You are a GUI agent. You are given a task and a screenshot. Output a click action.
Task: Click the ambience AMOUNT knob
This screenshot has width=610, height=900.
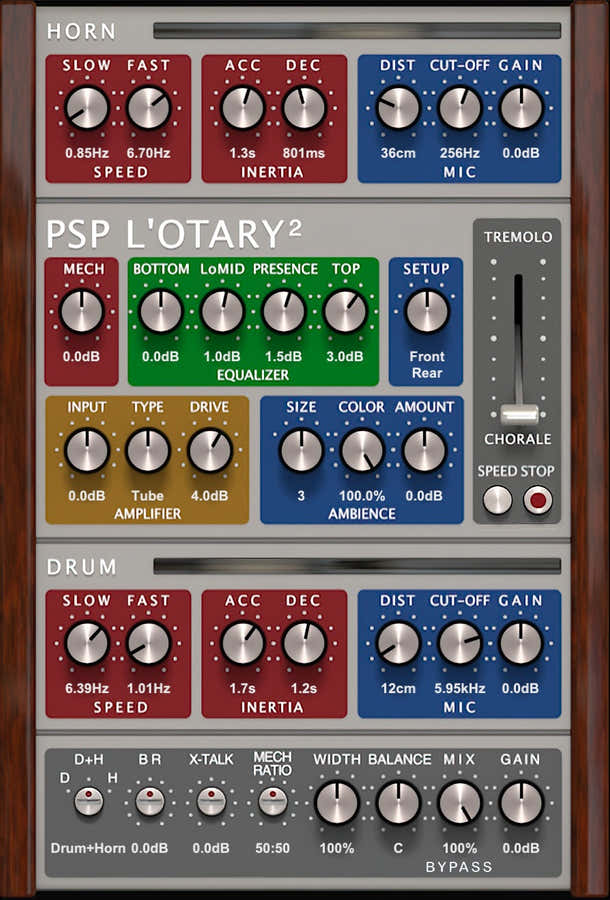[x=424, y=450]
